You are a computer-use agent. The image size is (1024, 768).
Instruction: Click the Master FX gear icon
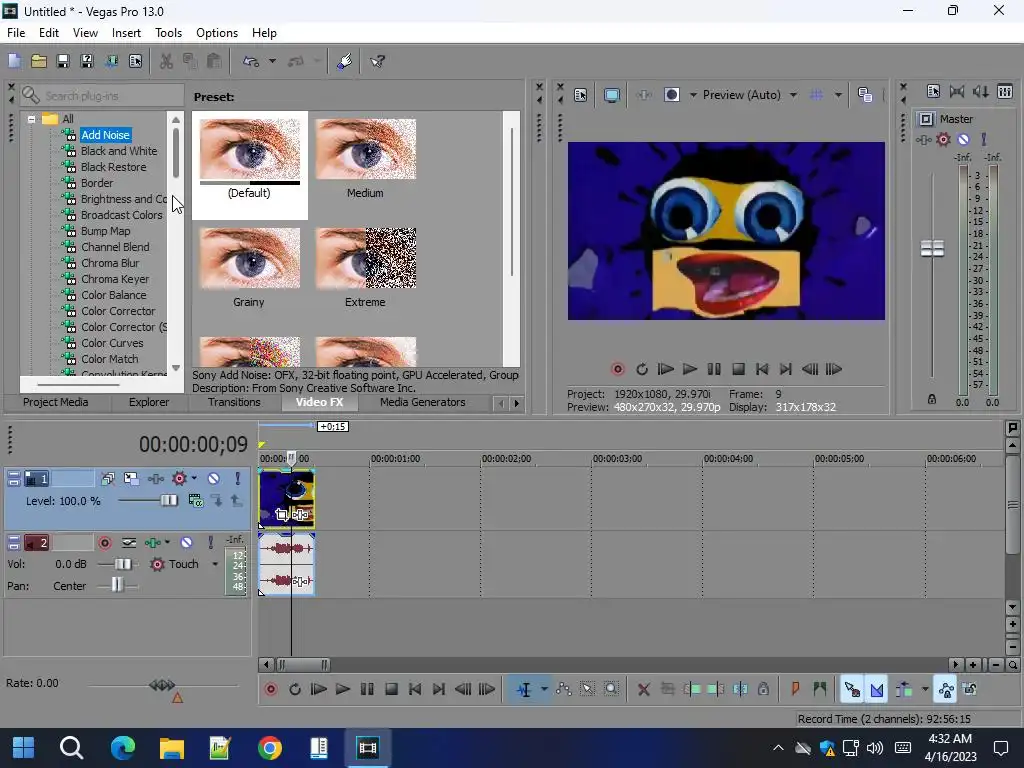coord(943,139)
